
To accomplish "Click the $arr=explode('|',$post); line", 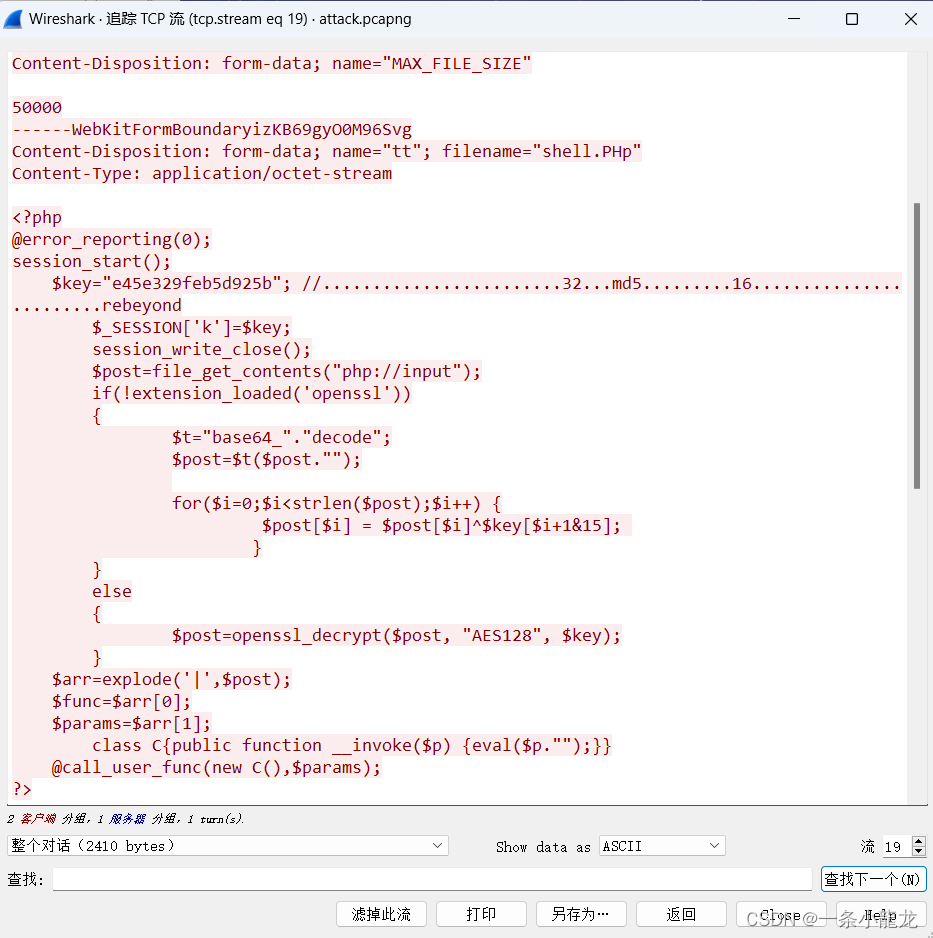I will [x=171, y=680].
